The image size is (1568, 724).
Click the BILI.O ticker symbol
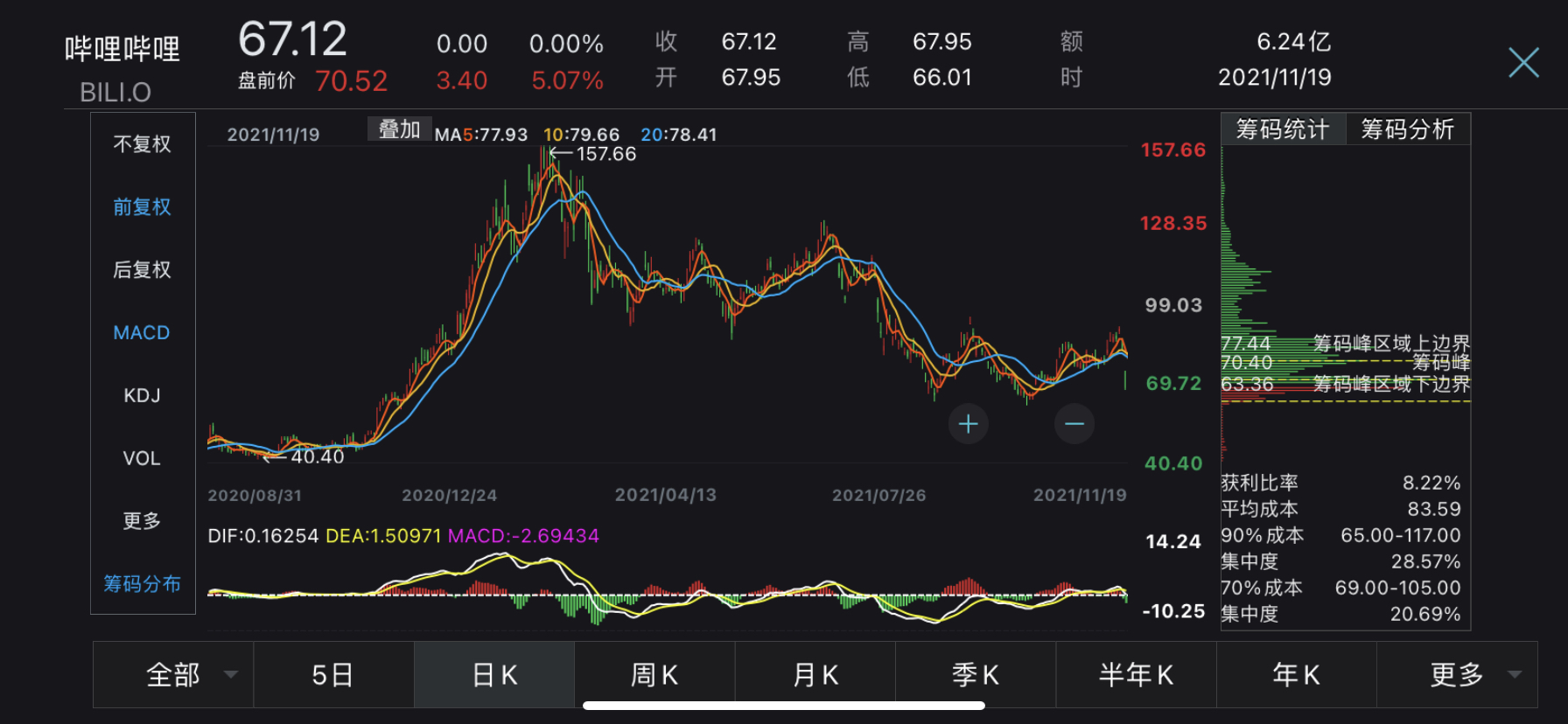tap(115, 92)
